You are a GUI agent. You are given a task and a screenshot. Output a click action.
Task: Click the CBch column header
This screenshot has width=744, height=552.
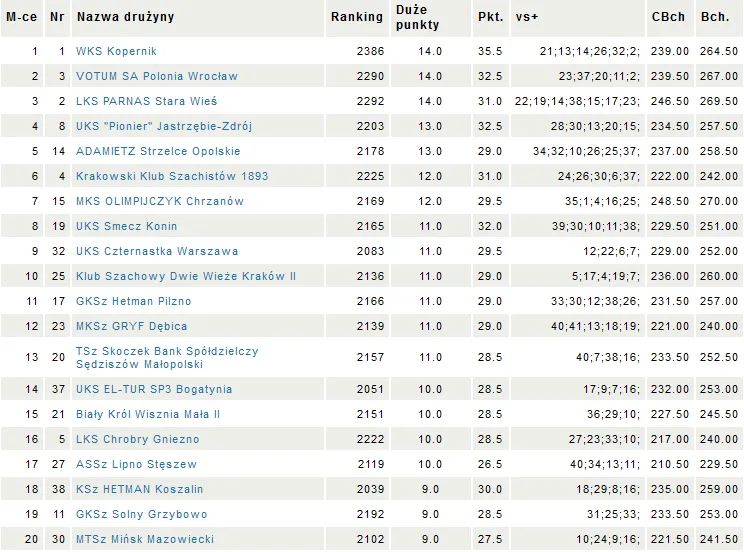668,17
